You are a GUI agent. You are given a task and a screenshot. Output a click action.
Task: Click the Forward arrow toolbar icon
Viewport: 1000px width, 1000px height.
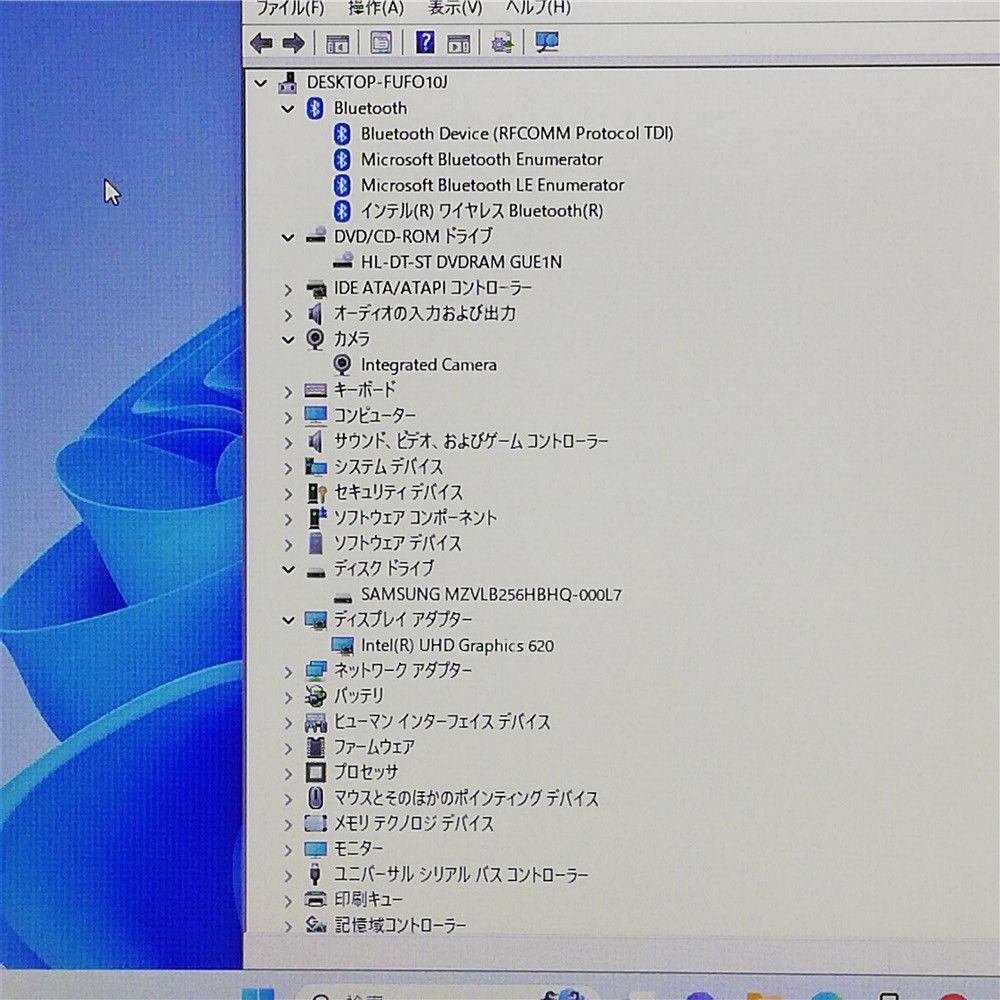[x=293, y=43]
